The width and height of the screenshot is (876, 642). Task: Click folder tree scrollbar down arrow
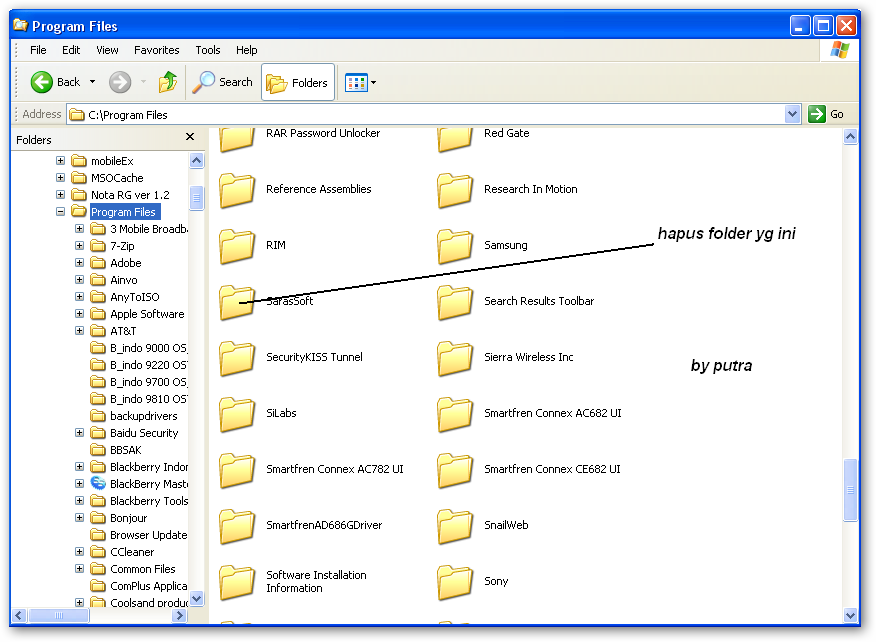click(196, 599)
